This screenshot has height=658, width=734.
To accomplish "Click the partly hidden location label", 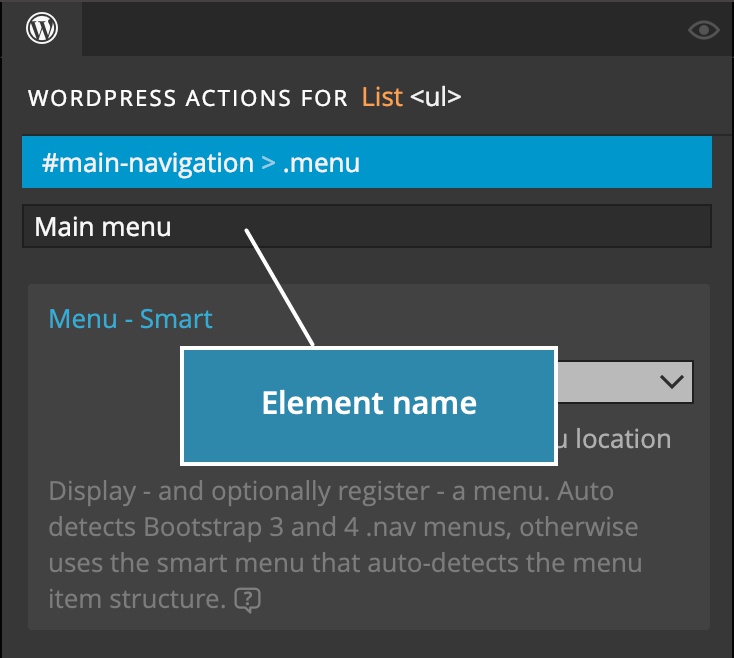I will pyautogui.click(x=614, y=439).
